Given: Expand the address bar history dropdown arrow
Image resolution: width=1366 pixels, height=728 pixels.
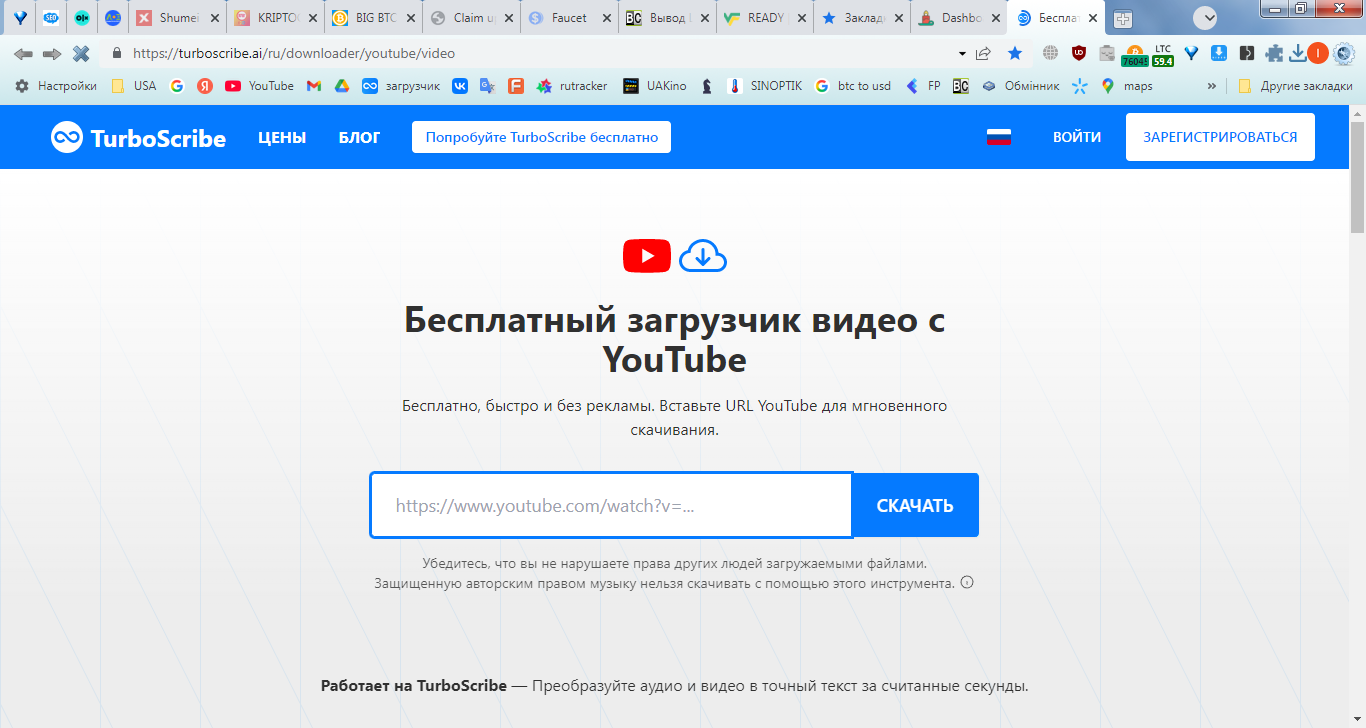Looking at the screenshot, I should (962, 53).
